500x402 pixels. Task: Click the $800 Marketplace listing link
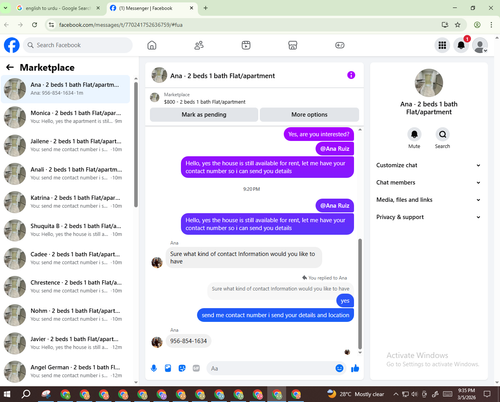204,102
